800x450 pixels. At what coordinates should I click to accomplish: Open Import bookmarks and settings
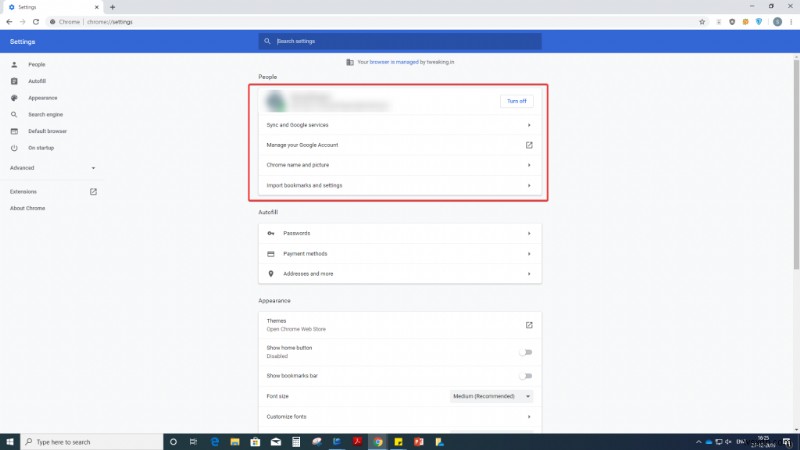(x=400, y=185)
